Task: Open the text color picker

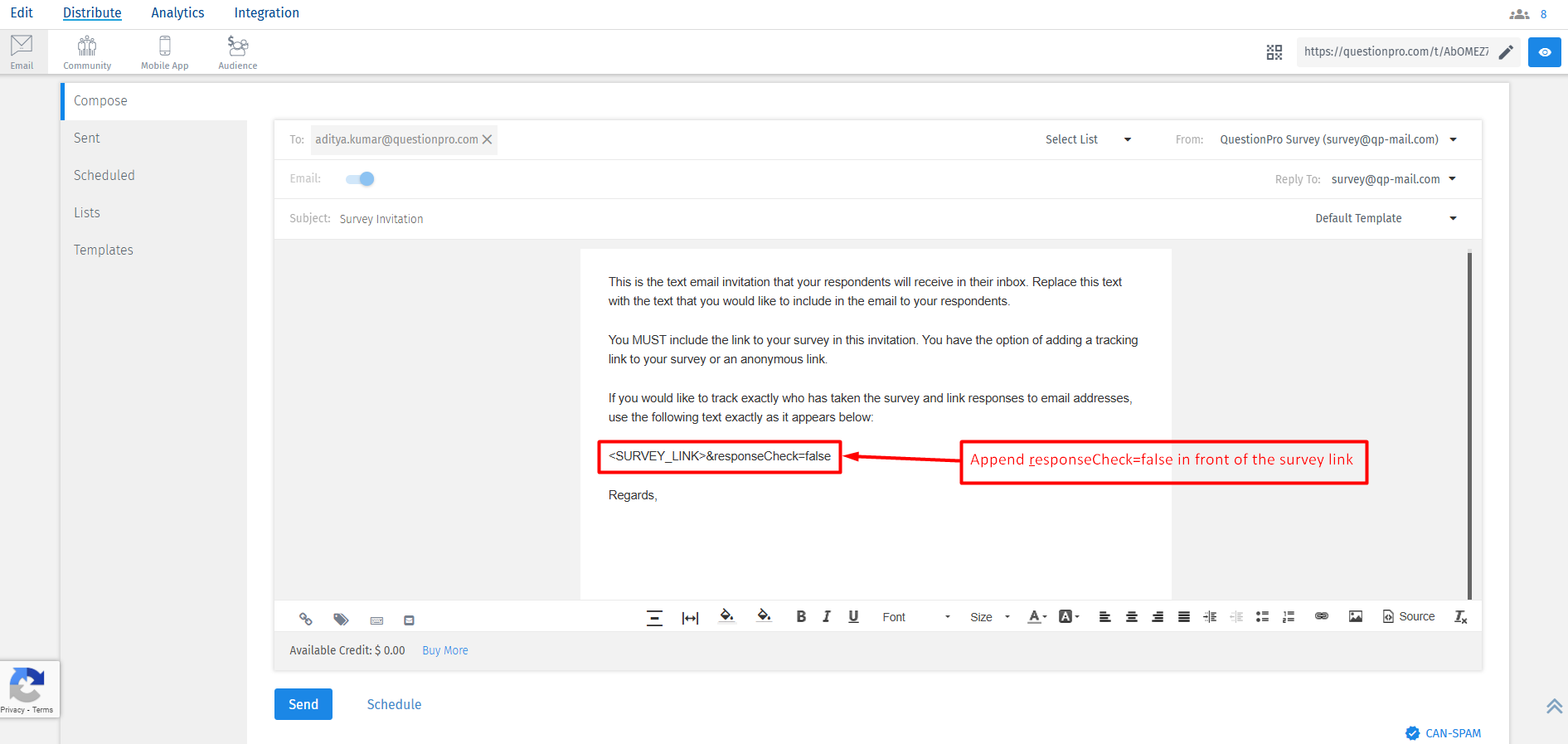Action: tap(1037, 616)
